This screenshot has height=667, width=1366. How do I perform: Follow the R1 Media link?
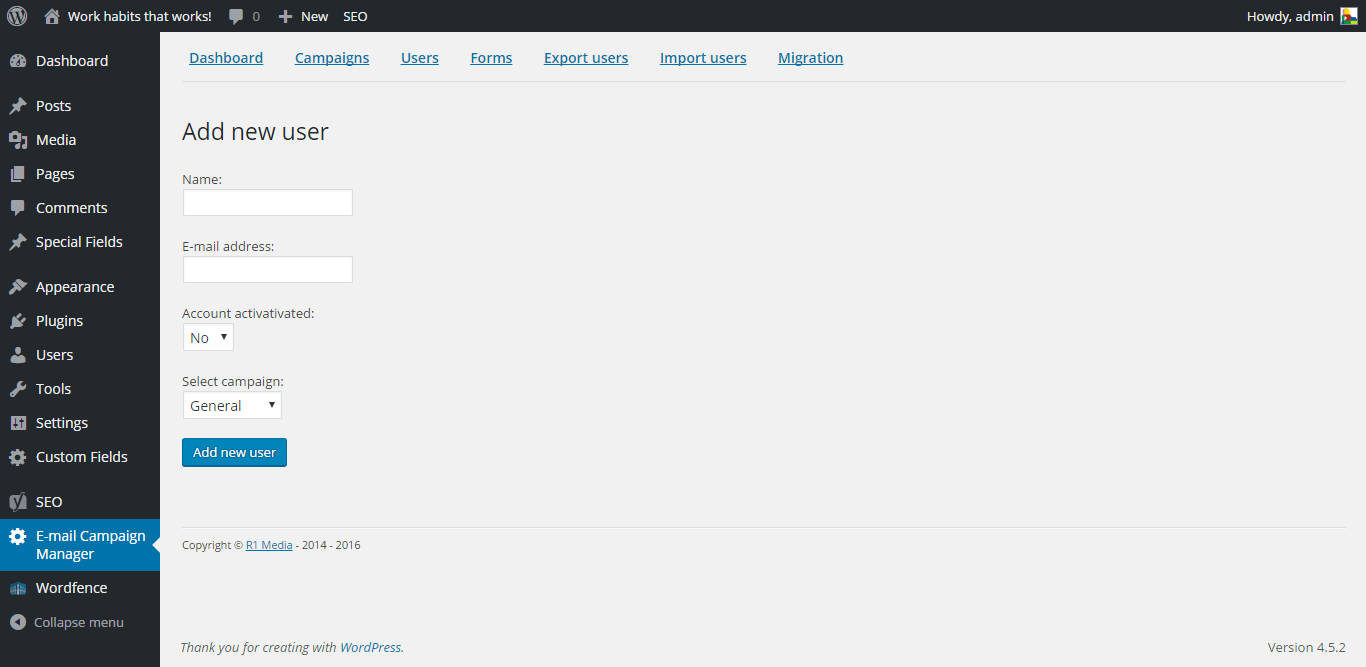point(269,545)
